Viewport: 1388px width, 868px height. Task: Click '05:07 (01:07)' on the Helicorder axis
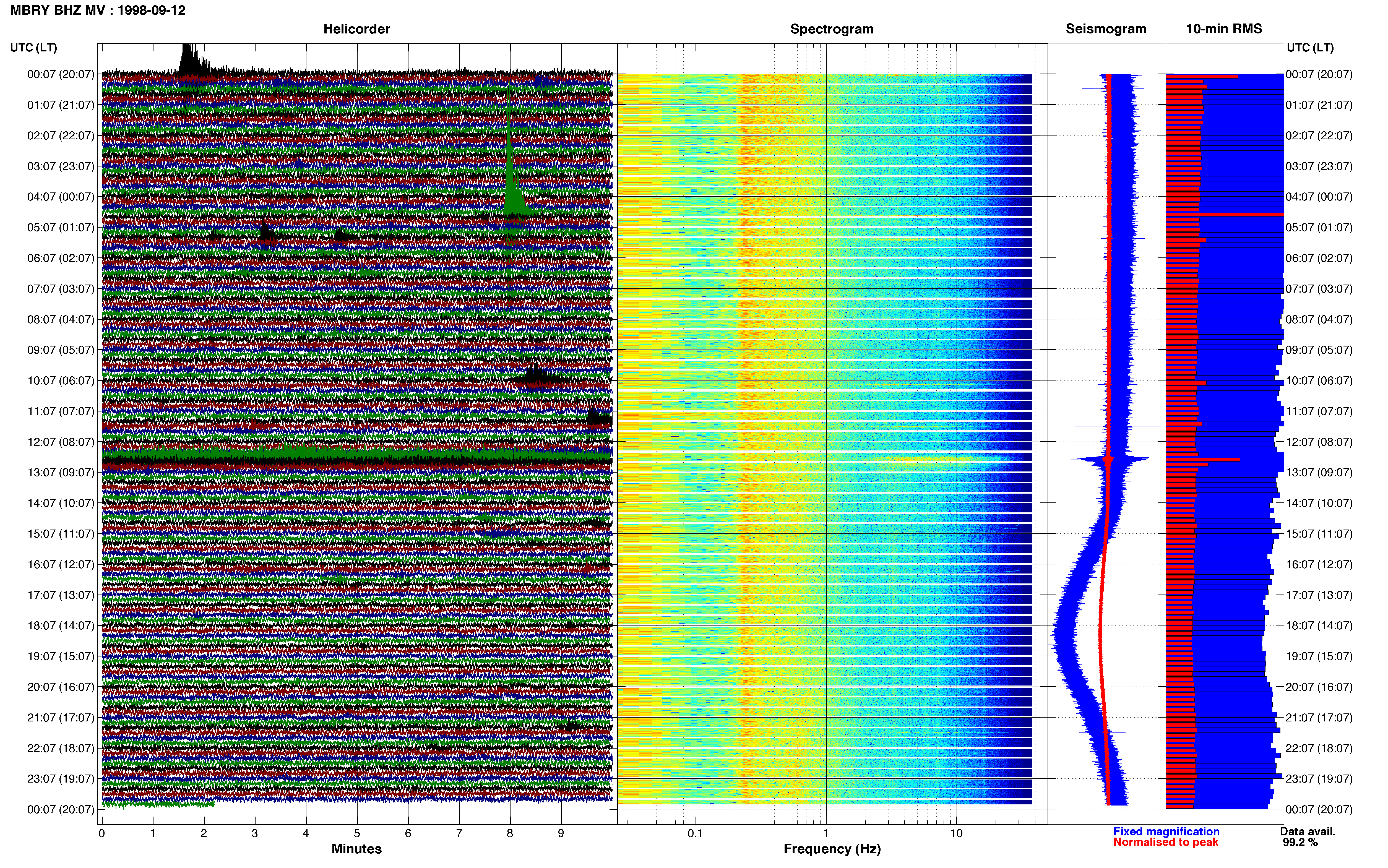[x=60, y=227]
